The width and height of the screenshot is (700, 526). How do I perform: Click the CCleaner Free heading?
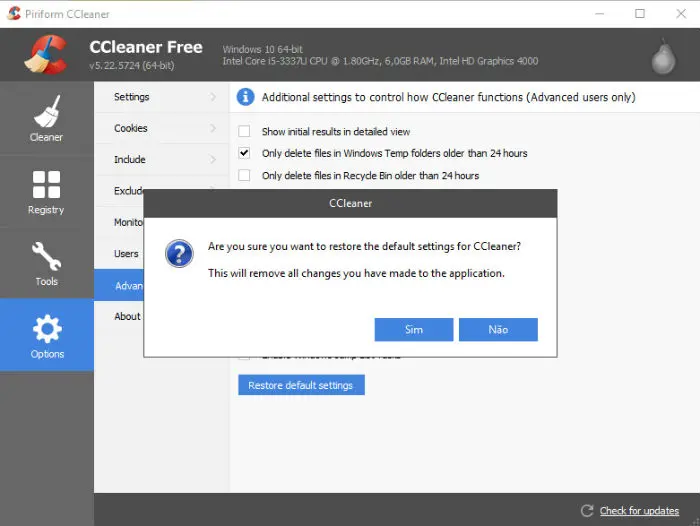146,47
